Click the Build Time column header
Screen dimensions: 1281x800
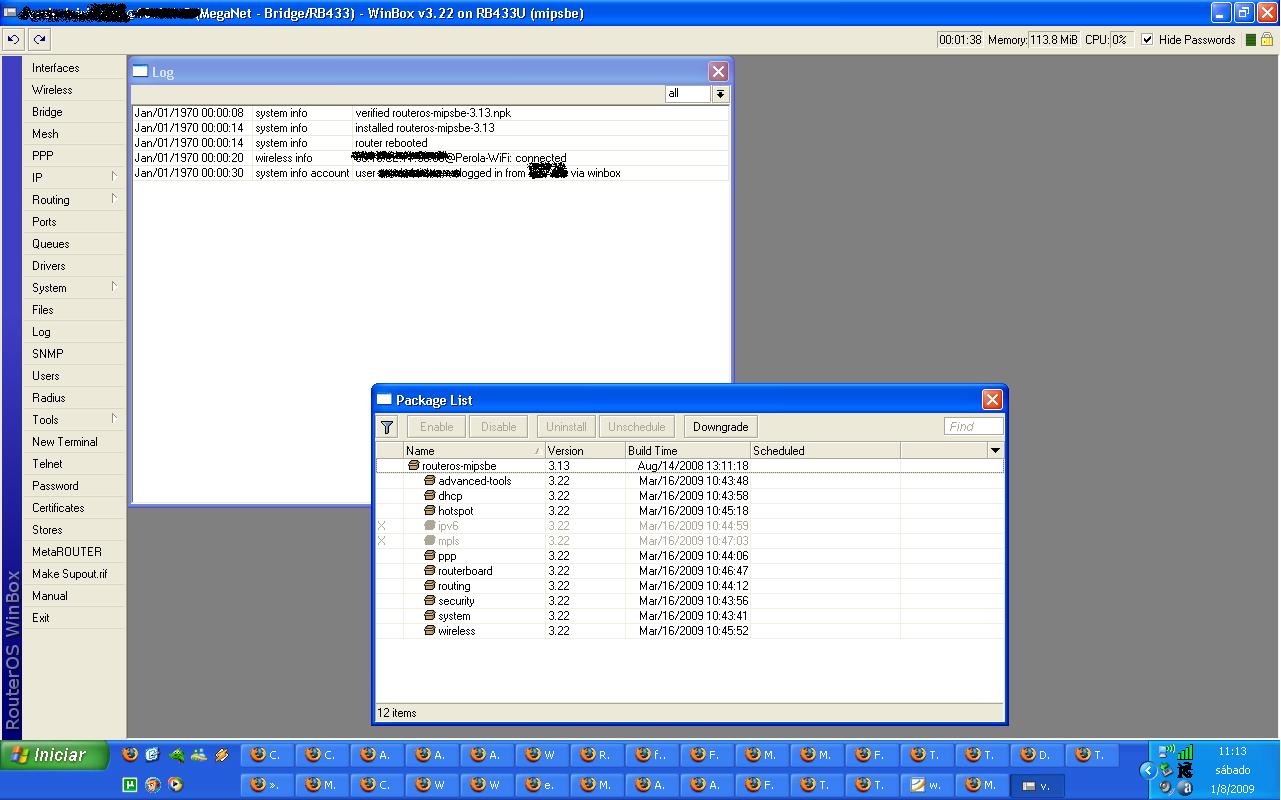click(x=688, y=451)
